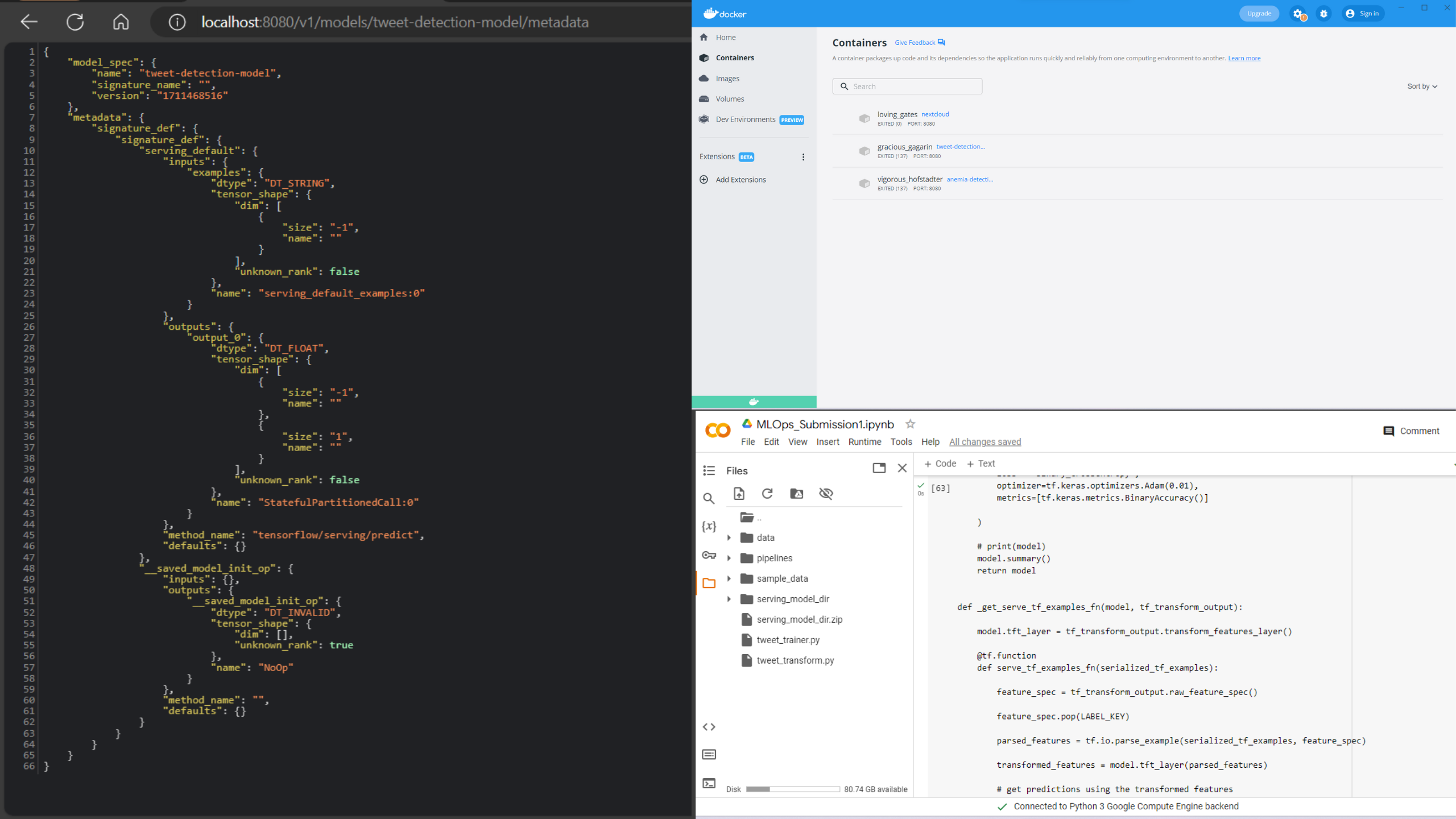The width and height of the screenshot is (1456, 819).
Task: Reload the metadata page in browser
Action: 75,22
